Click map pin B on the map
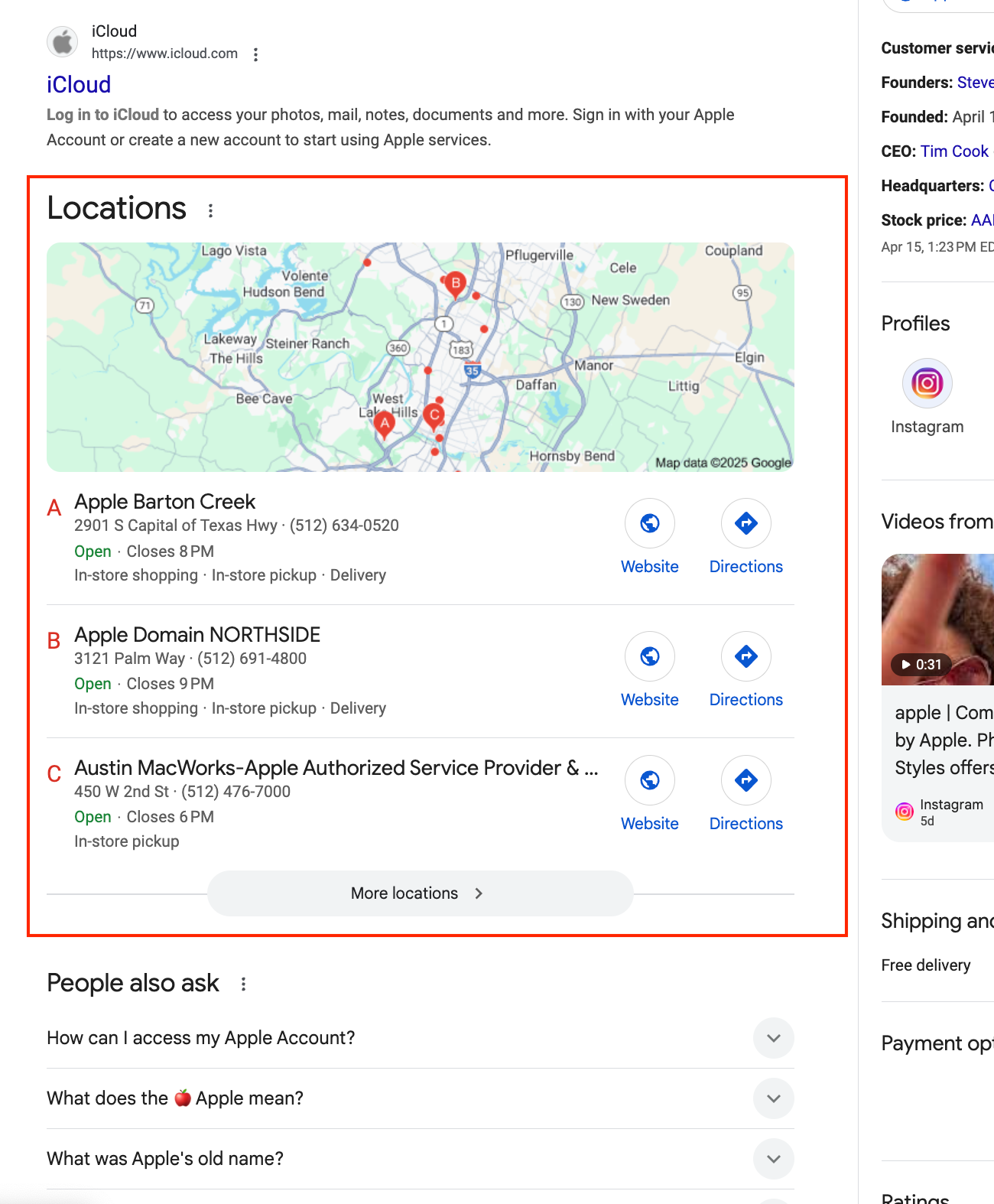 pos(456,285)
